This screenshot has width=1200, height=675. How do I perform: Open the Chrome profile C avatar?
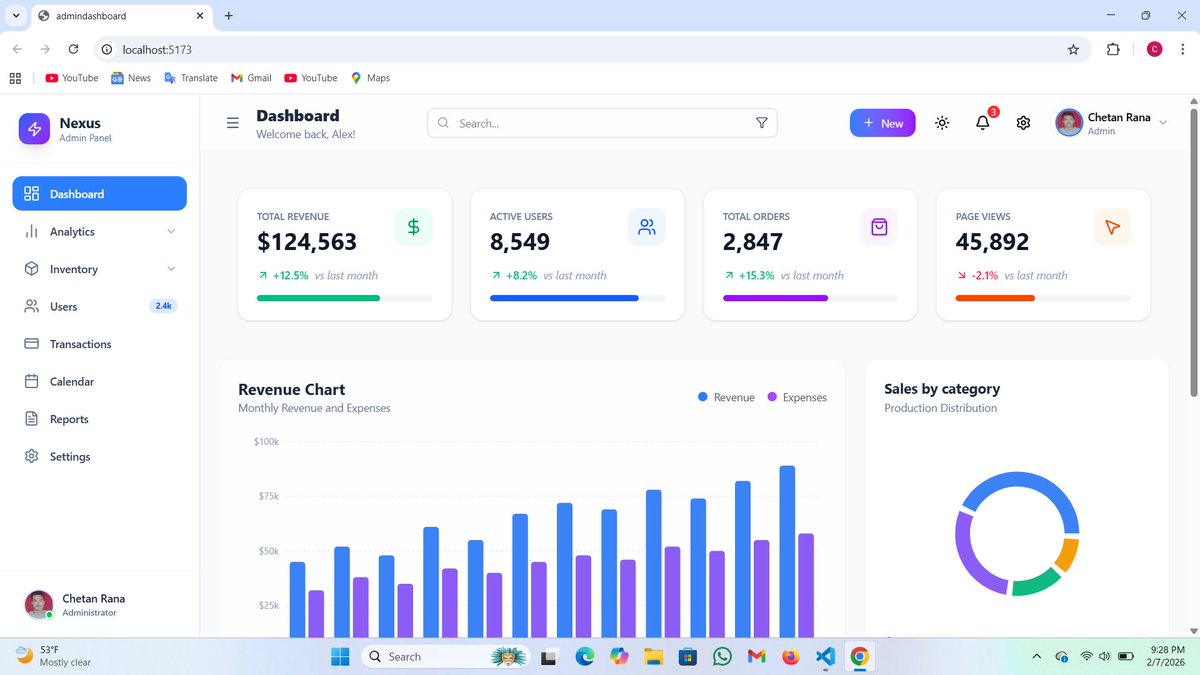pyautogui.click(x=1155, y=49)
